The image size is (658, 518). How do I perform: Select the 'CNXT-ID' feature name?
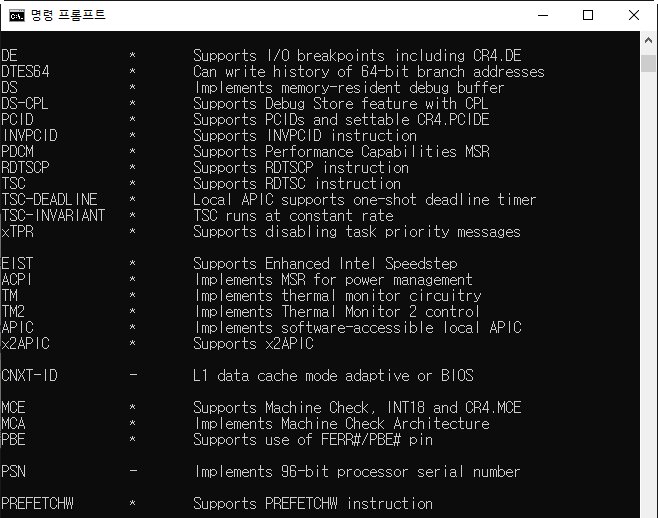pyautogui.click(x=29, y=375)
